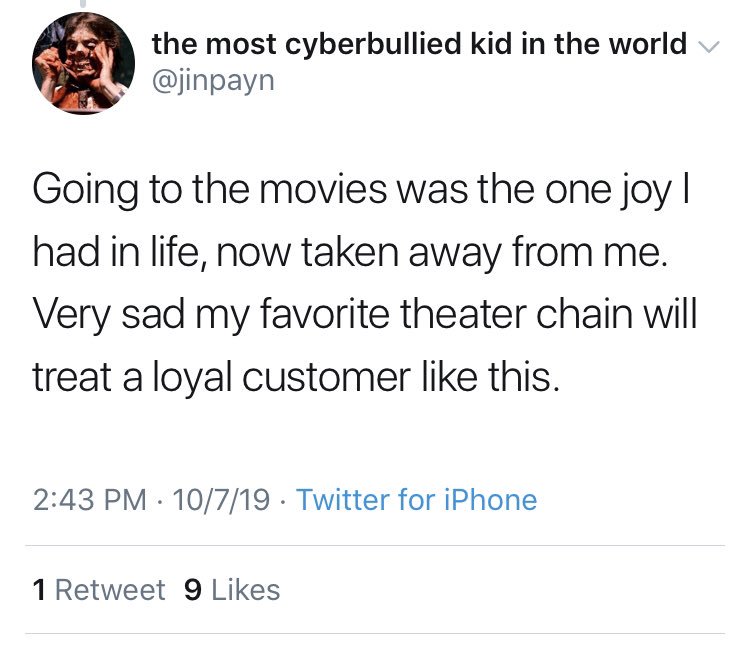Click the tweet line starting "had in life"
Viewport: 750px width, 647px height.
pos(345,255)
